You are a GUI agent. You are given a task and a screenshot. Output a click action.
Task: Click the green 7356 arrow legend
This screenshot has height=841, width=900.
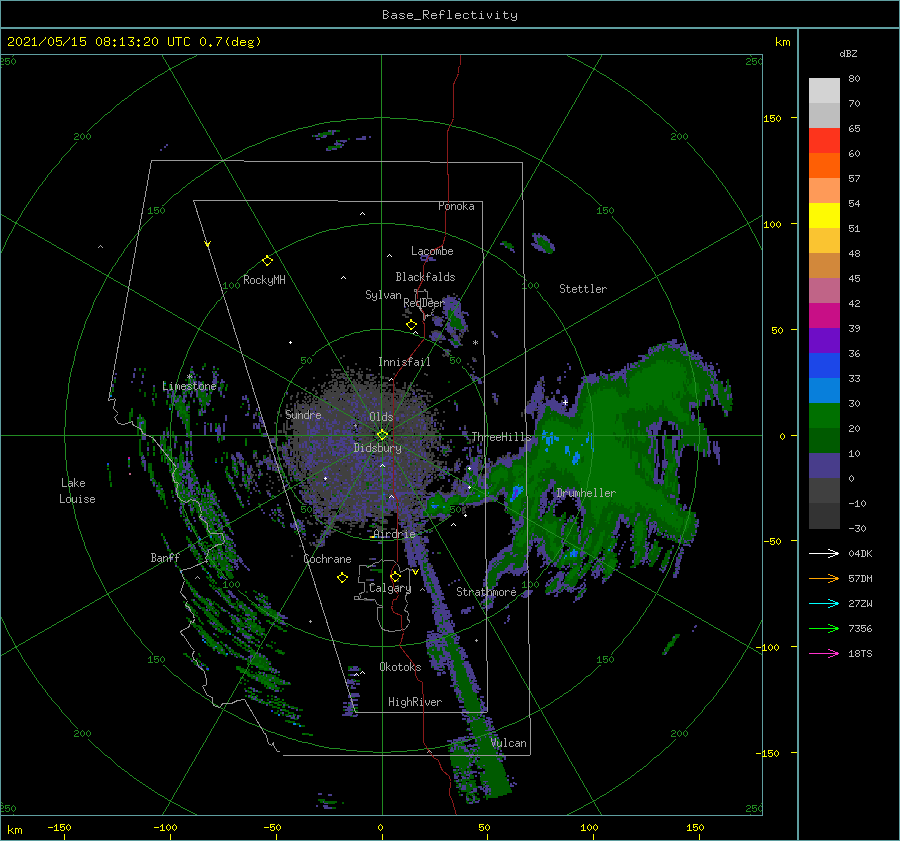(x=824, y=629)
